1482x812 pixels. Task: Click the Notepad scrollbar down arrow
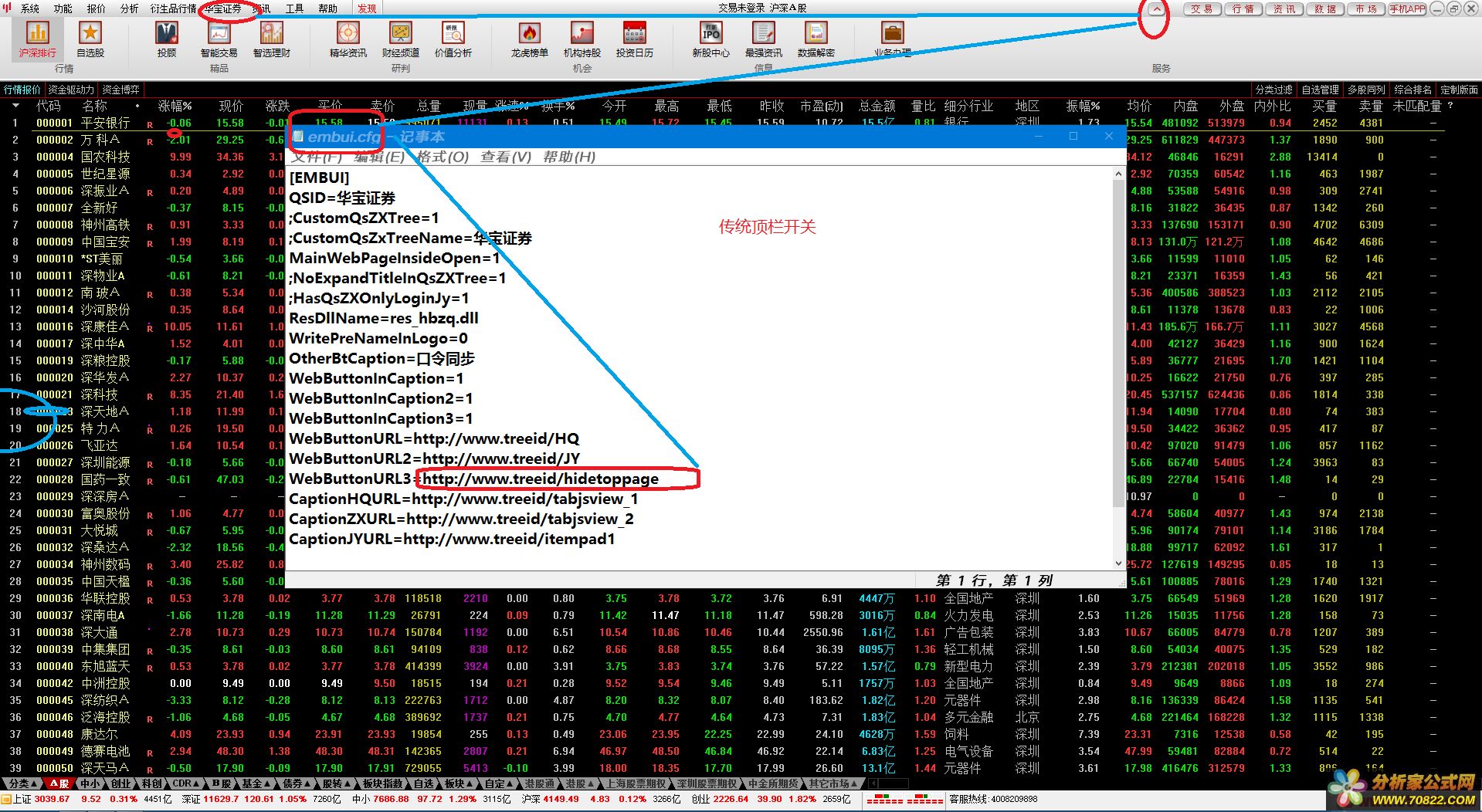coord(1119,563)
